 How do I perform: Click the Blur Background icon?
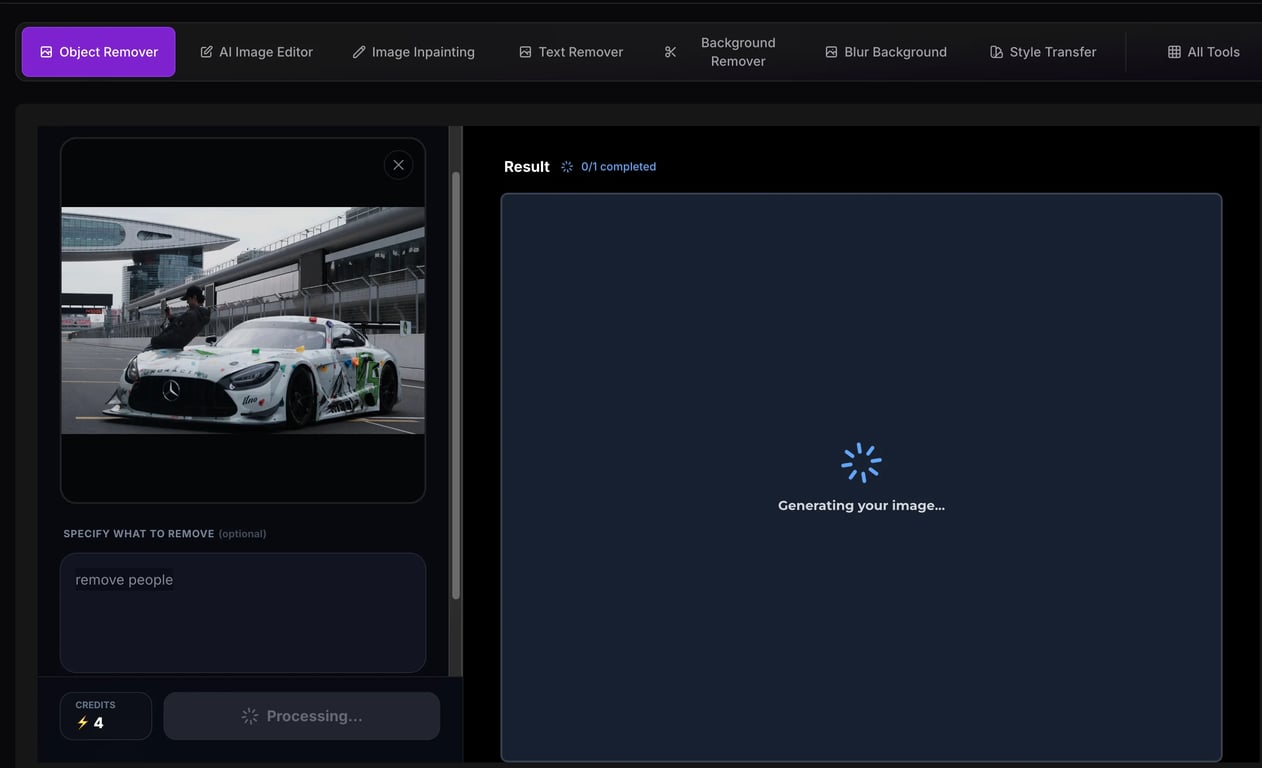pyautogui.click(x=830, y=51)
